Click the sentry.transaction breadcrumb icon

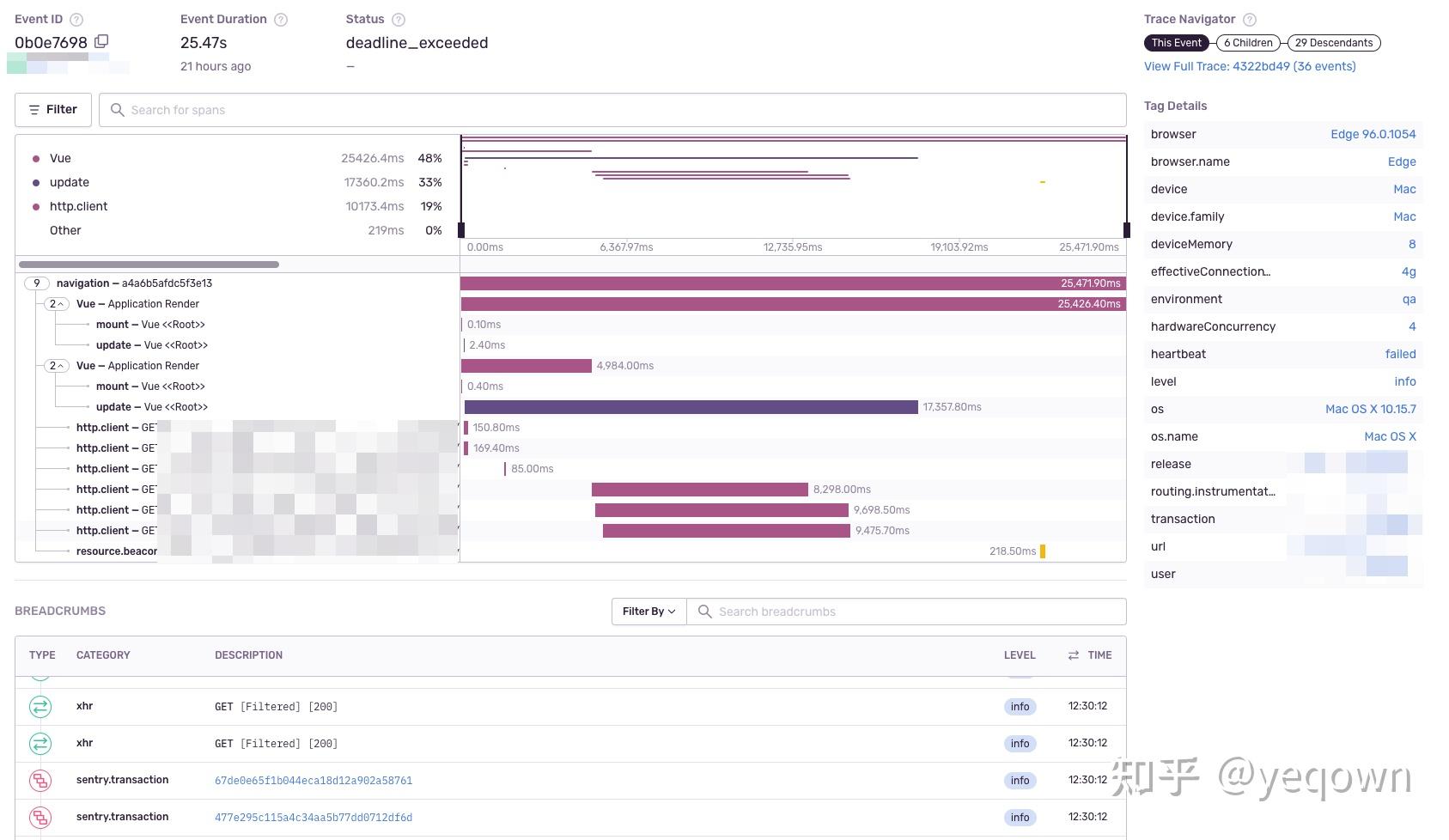coord(40,780)
